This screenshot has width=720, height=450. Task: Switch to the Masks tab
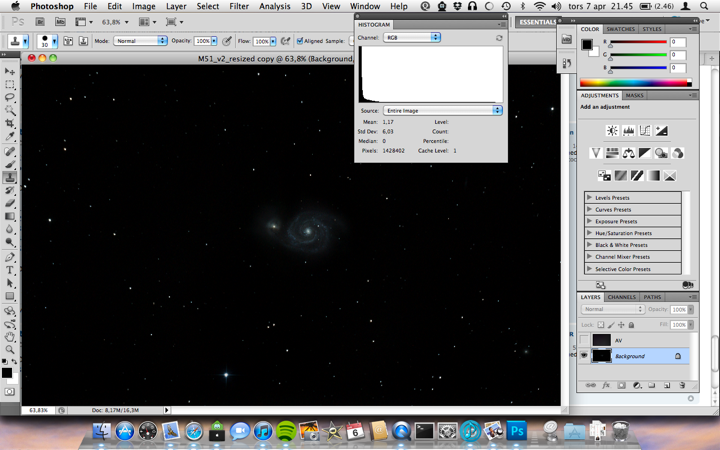point(634,96)
